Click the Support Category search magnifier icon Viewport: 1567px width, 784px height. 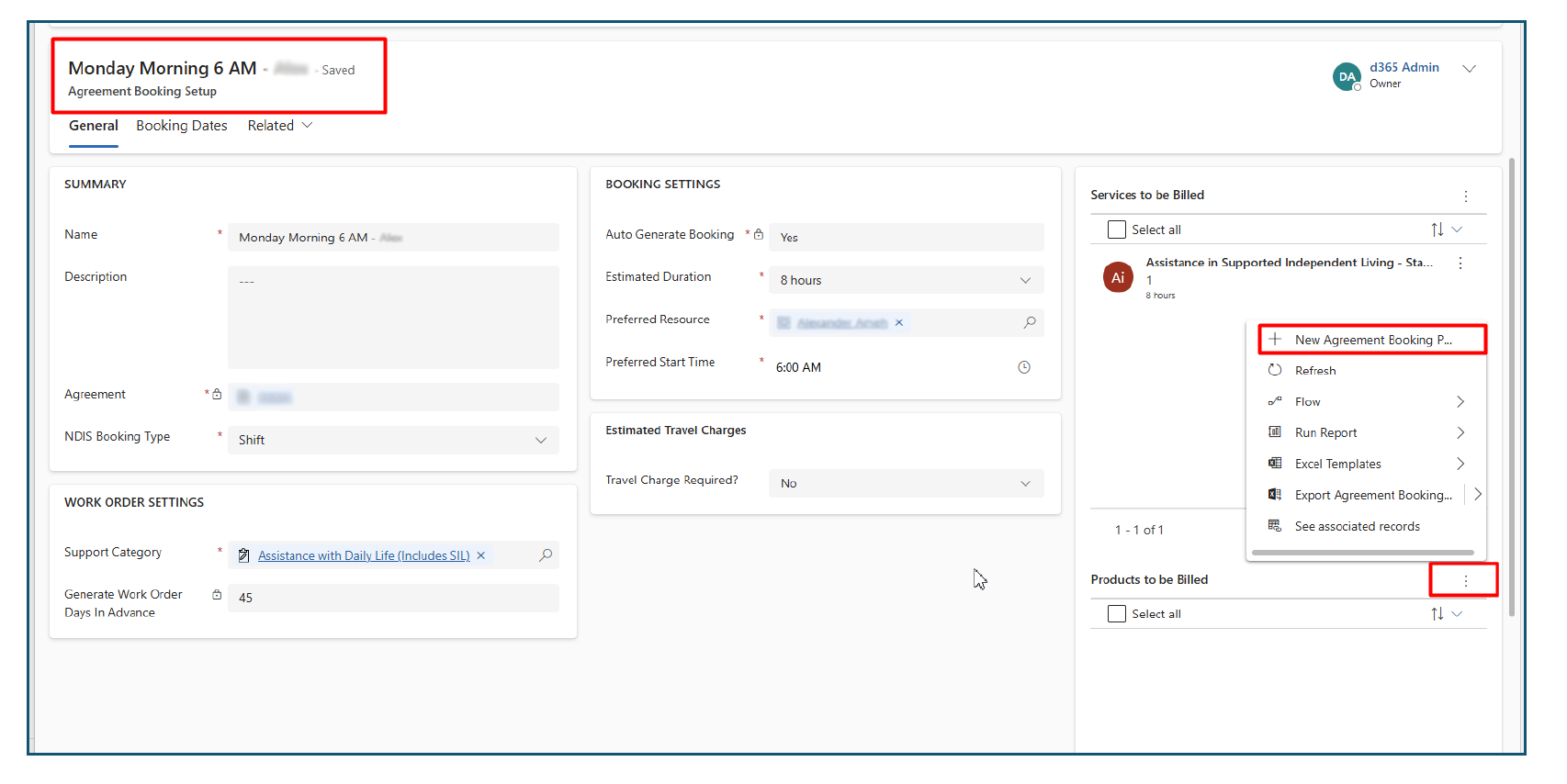coord(546,554)
